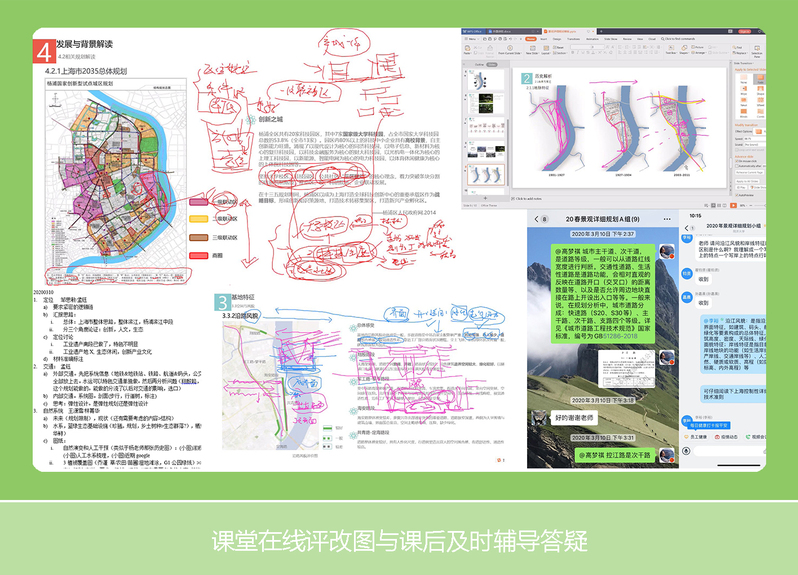Open the Section dropdown in ribbon
Image resolution: width=798 pixels, height=575 pixels.
pos(560,53)
